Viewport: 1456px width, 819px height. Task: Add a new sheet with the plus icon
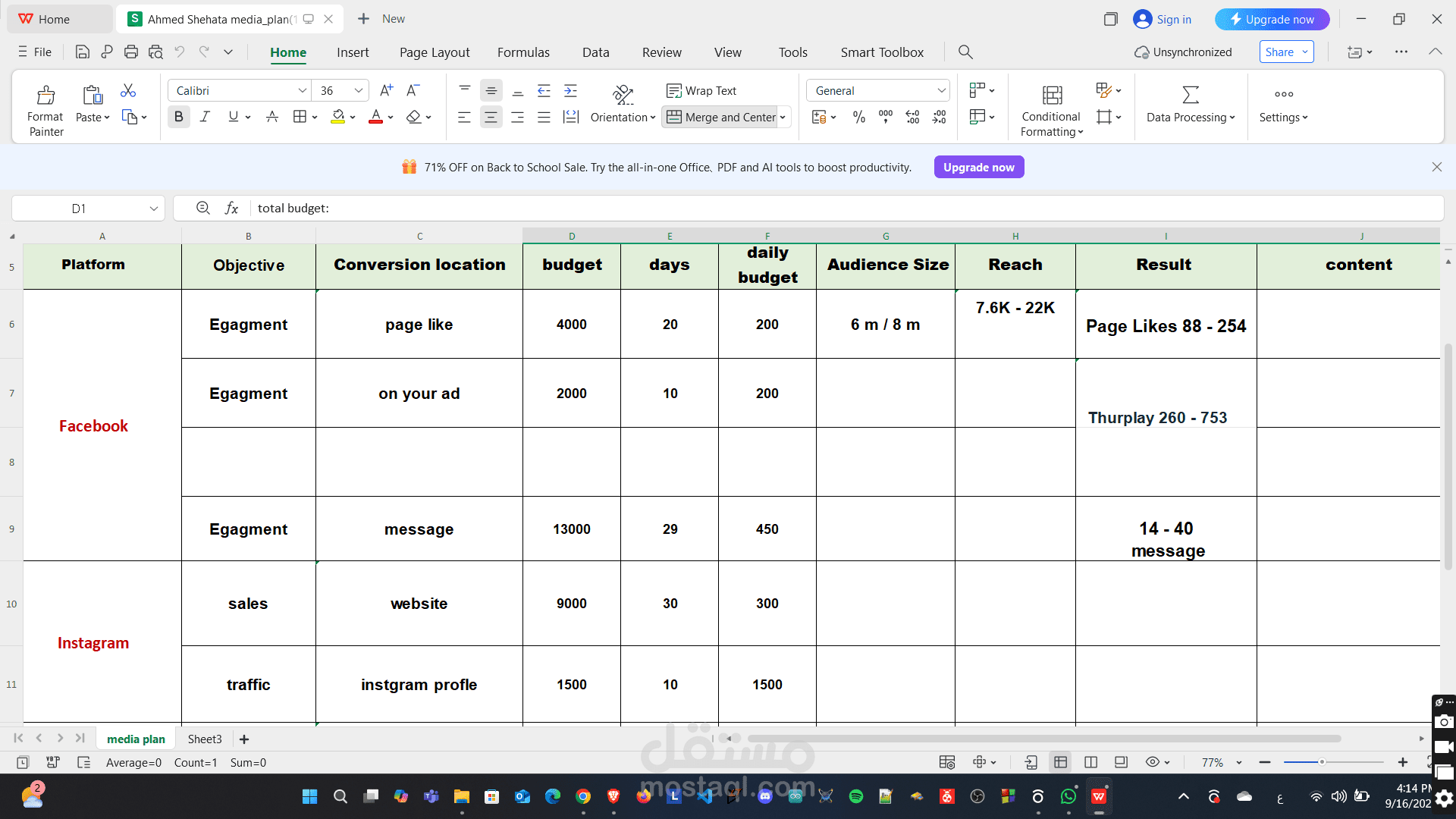pos(244,739)
